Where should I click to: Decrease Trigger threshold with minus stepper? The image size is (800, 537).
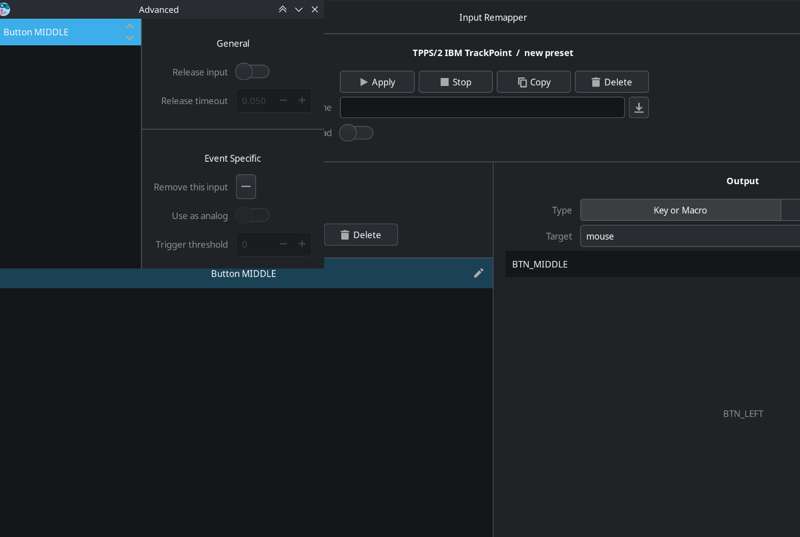click(x=284, y=244)
